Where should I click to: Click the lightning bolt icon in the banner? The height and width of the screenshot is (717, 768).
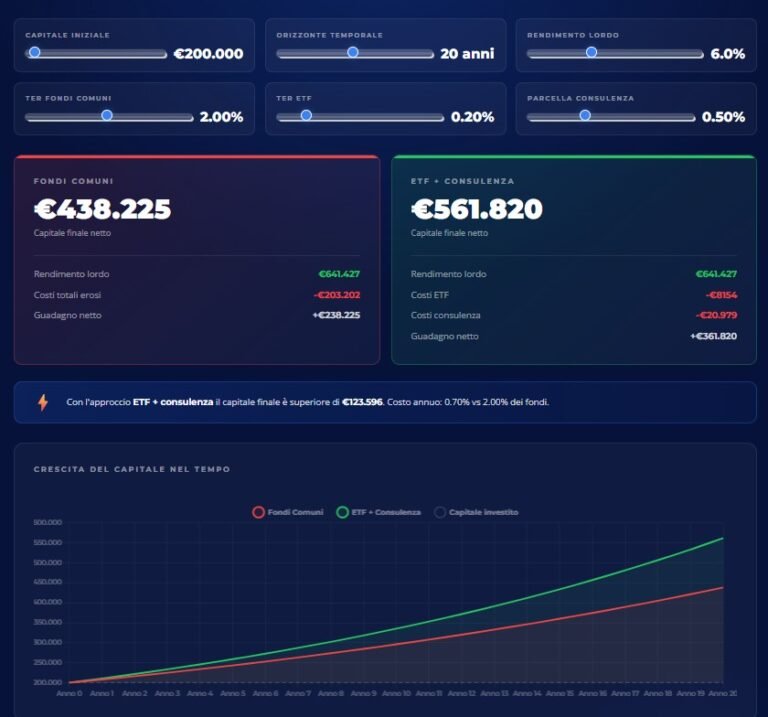tap(42, 402)
